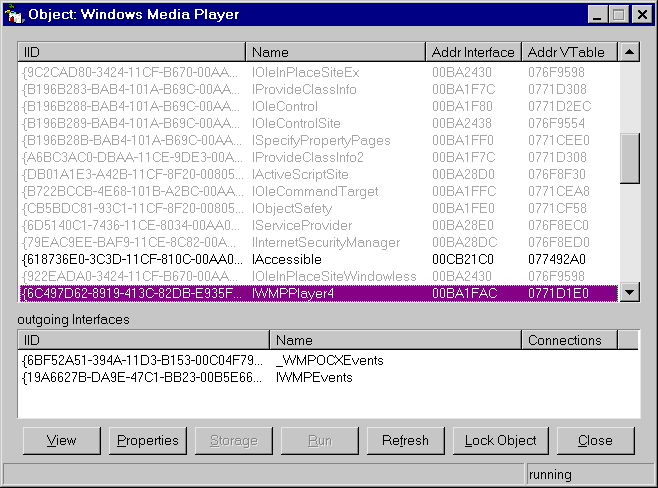Click the Connections column header
The image size is (658, 488).
click(569, 340)
